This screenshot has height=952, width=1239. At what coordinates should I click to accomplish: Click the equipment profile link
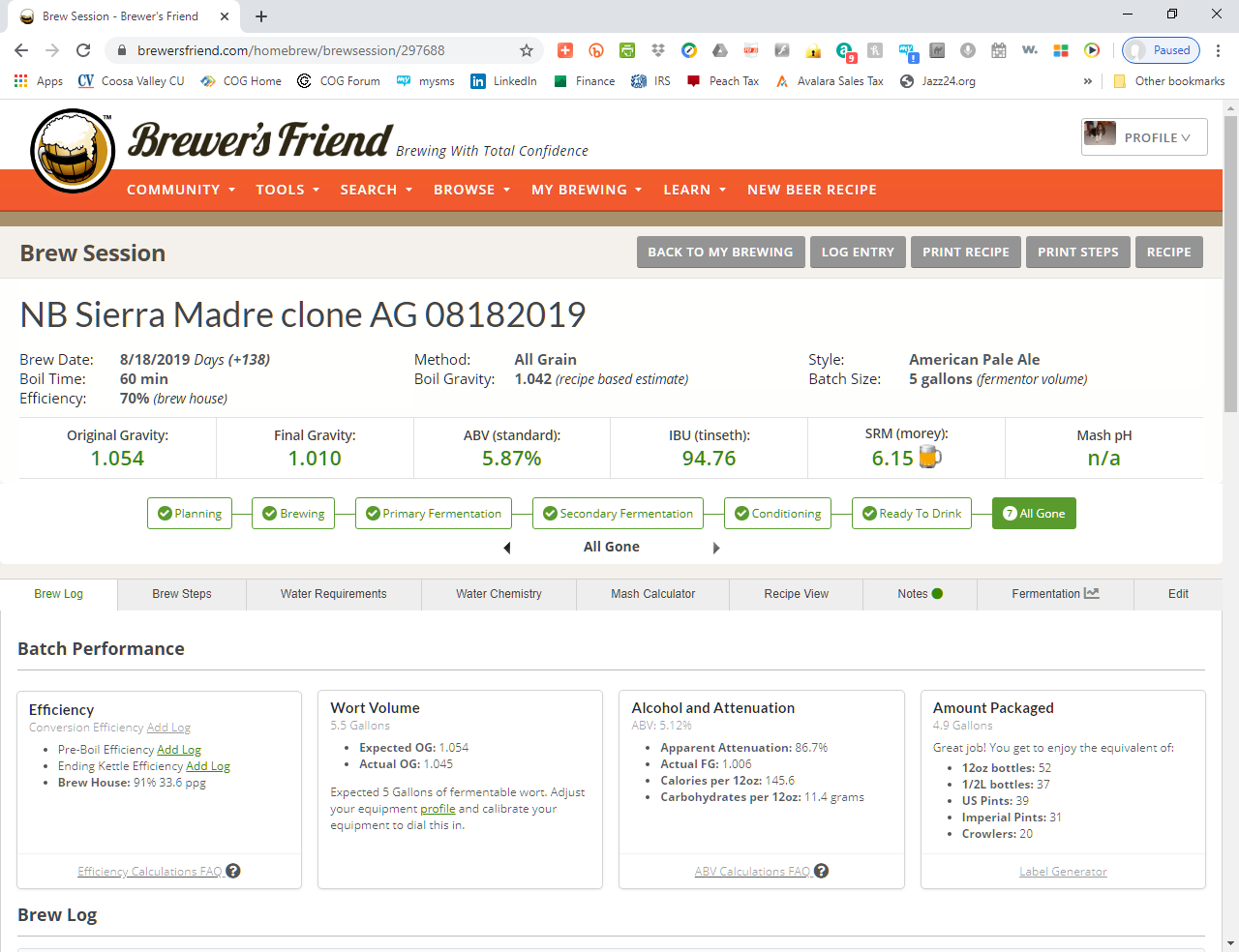point(438,809)
